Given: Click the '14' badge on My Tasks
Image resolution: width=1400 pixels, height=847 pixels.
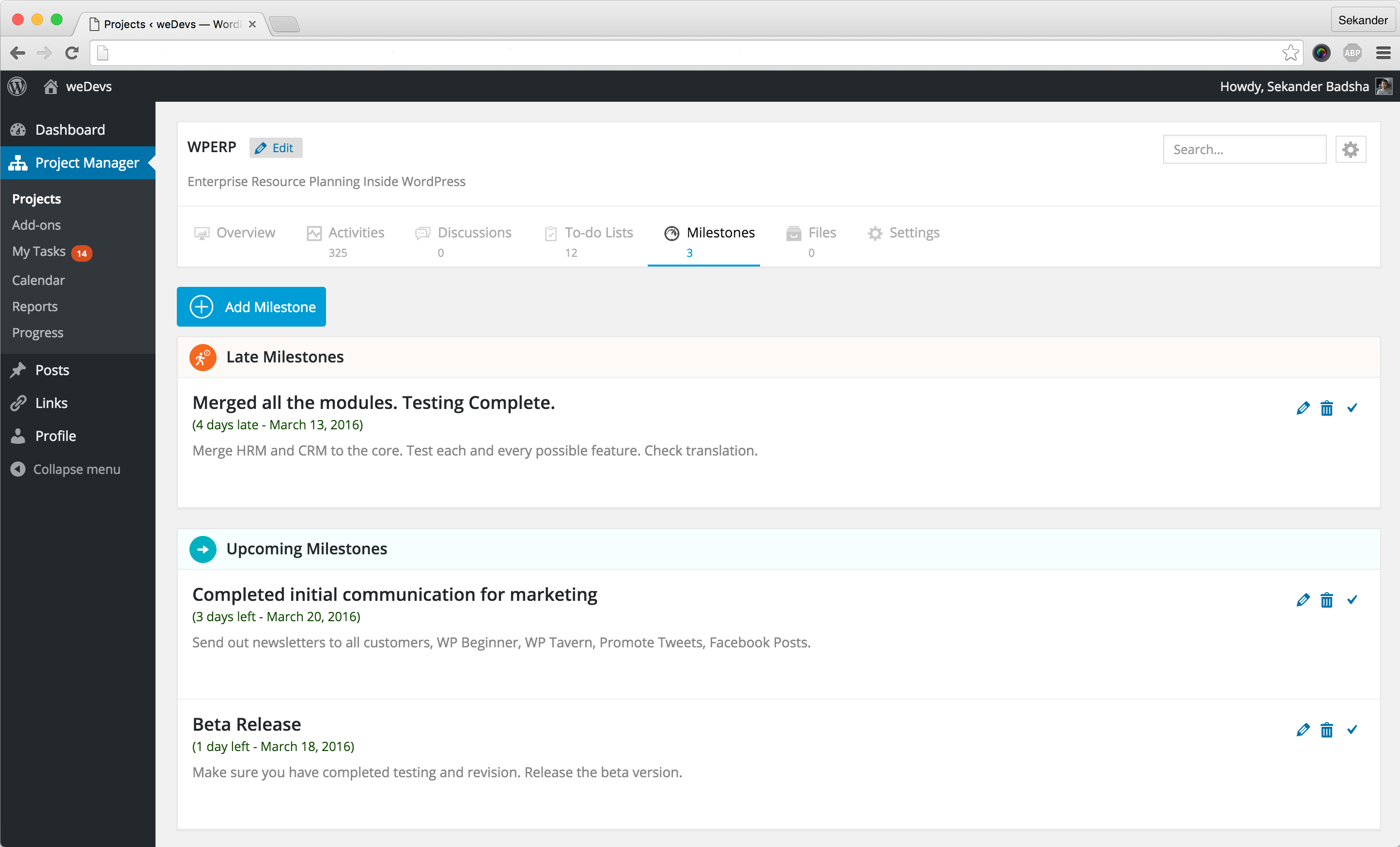Looking at the screenshot, I should (82, 253).
